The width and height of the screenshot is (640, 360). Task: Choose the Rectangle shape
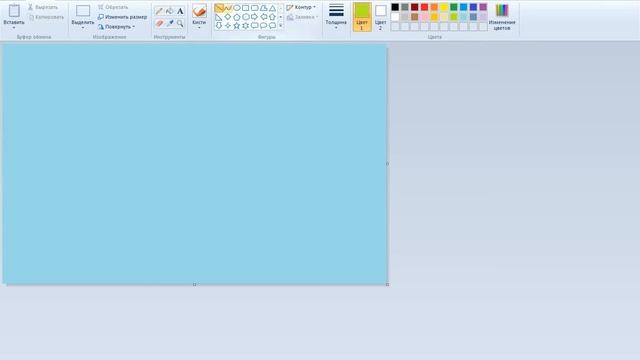point(246,8)
